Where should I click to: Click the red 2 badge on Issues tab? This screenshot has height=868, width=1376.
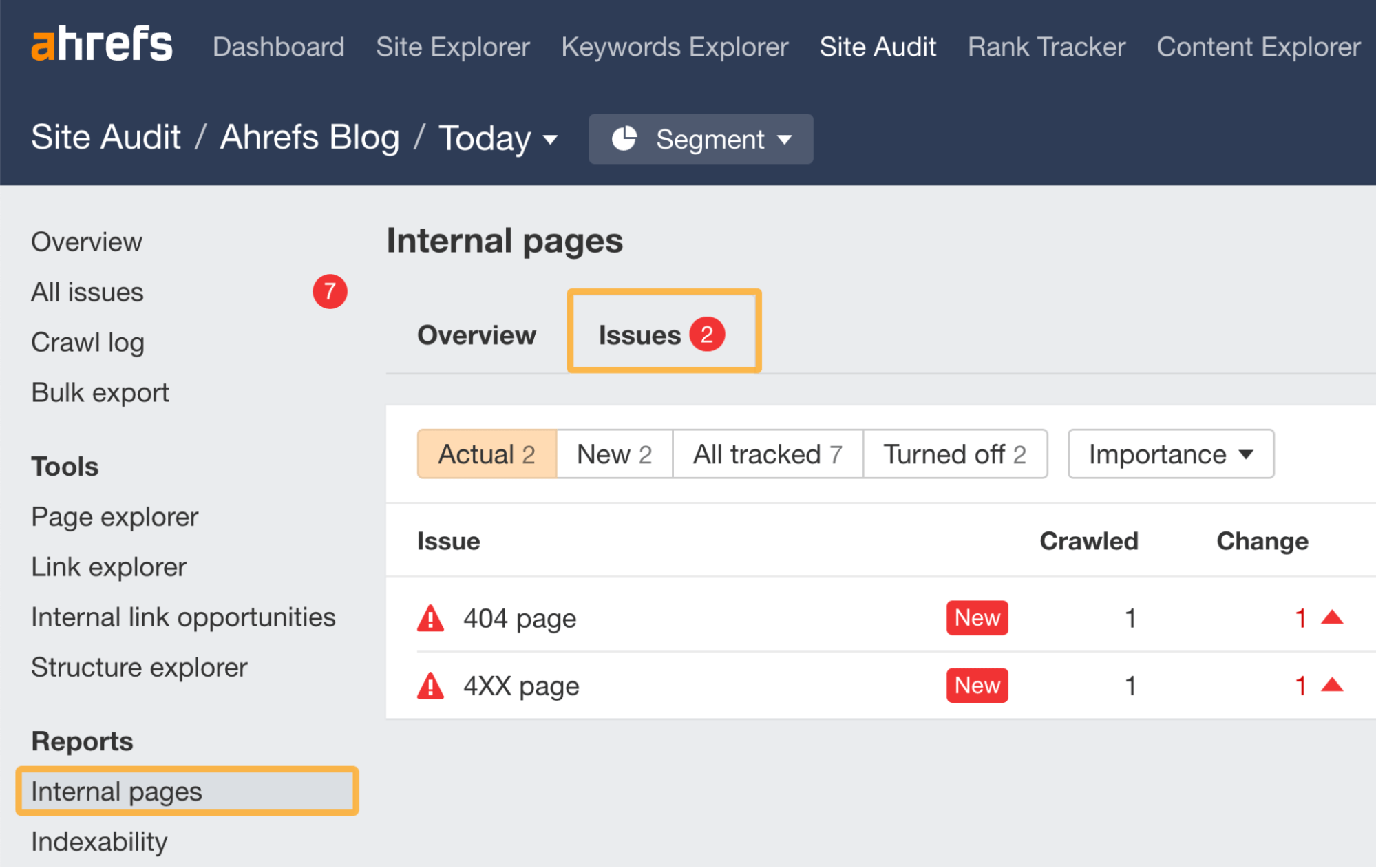coord(707,334)
